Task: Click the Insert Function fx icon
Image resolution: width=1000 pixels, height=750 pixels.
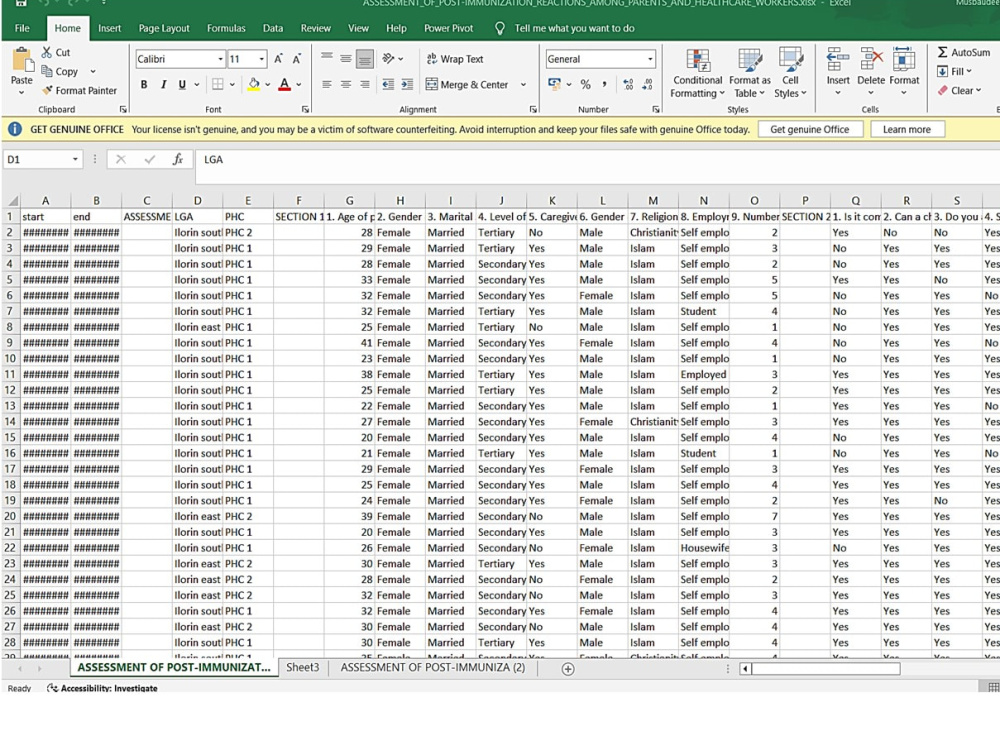Action: click(x=178, y=159)
